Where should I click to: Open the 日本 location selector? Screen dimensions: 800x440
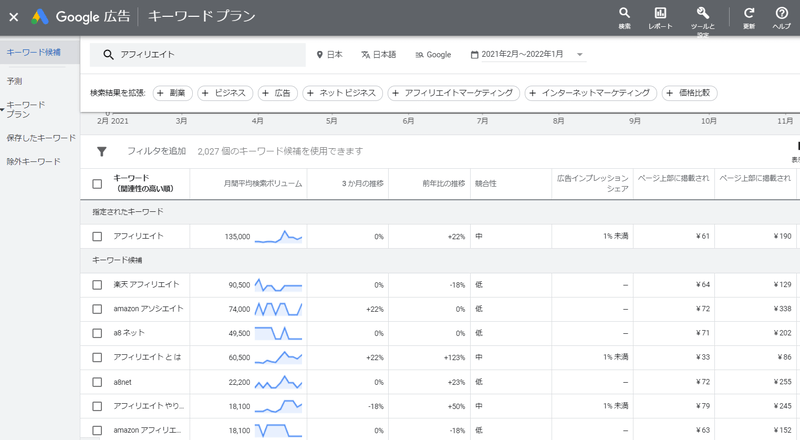coord(330,55)
